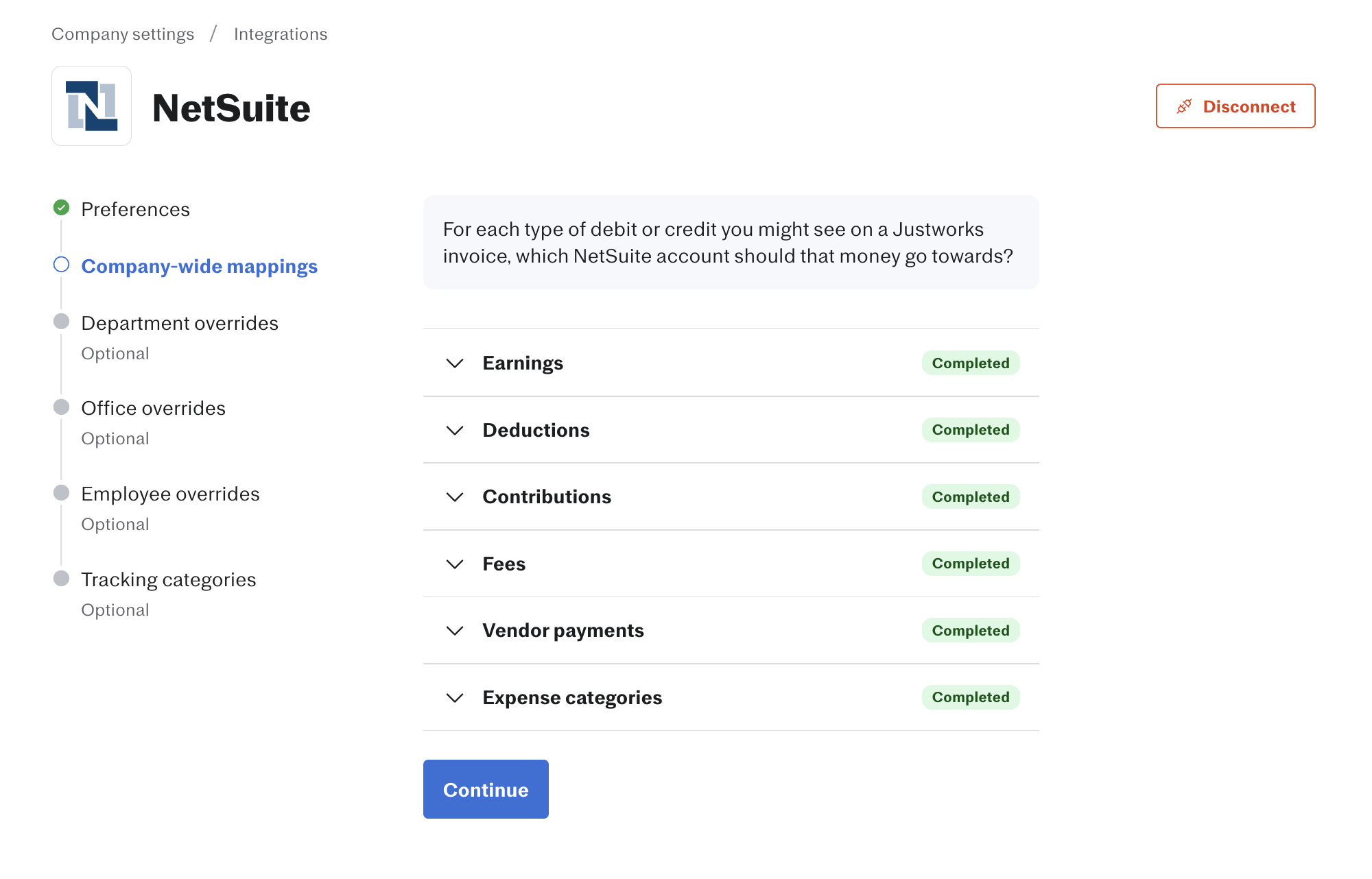Click the Fees Completed badge
The height and width of the screenshot is (879, 1372).
[x=971, y=564]
